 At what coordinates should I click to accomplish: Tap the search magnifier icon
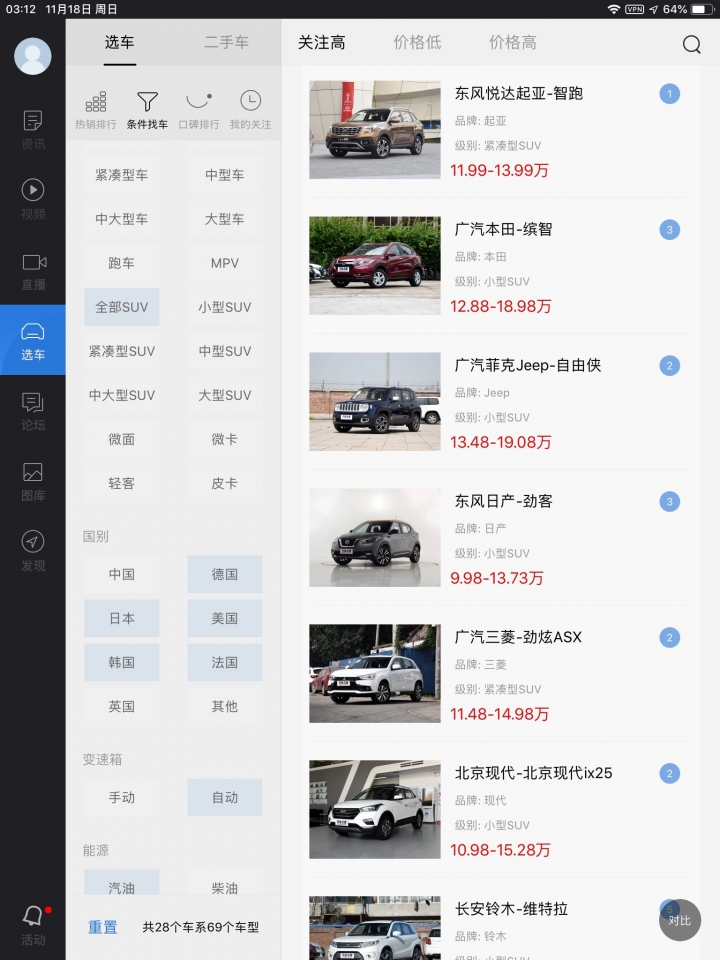(692, 44)
